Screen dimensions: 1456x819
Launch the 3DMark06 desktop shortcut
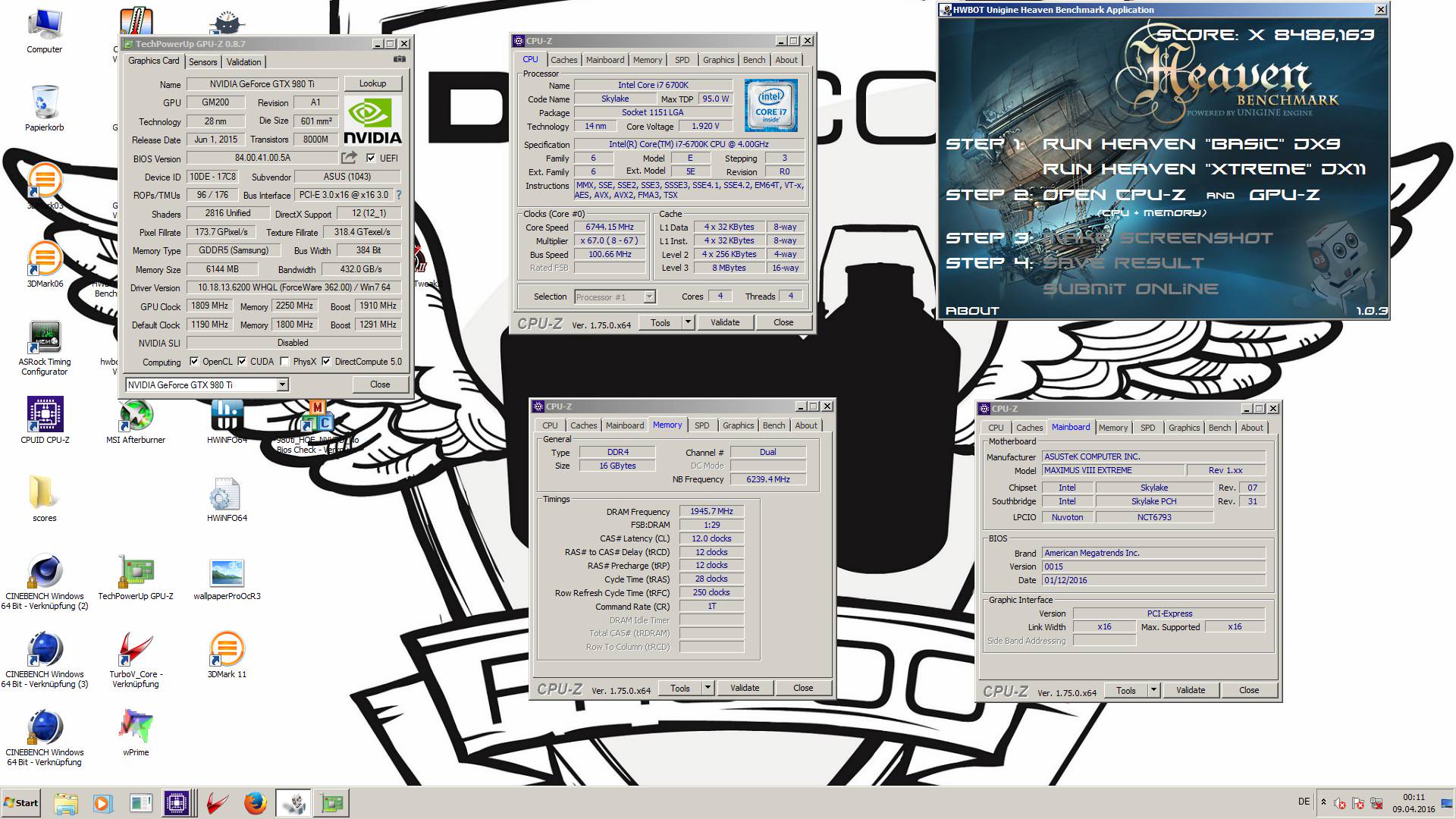(45, 265)
